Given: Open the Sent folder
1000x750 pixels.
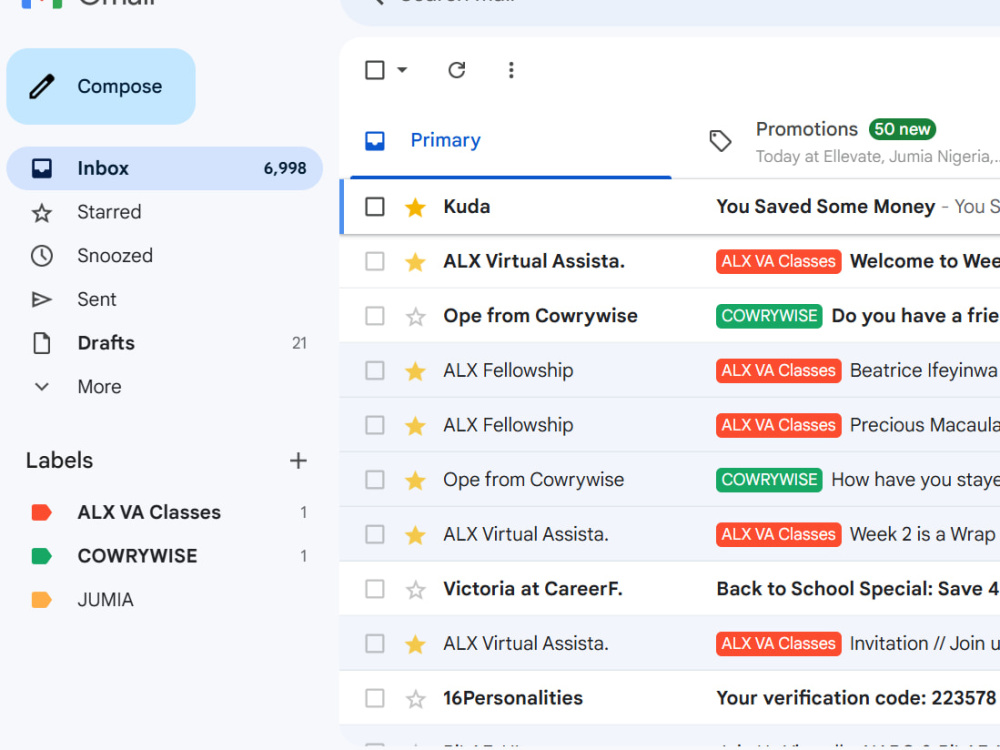Looking at the screenshot, I should click(165, 299).
